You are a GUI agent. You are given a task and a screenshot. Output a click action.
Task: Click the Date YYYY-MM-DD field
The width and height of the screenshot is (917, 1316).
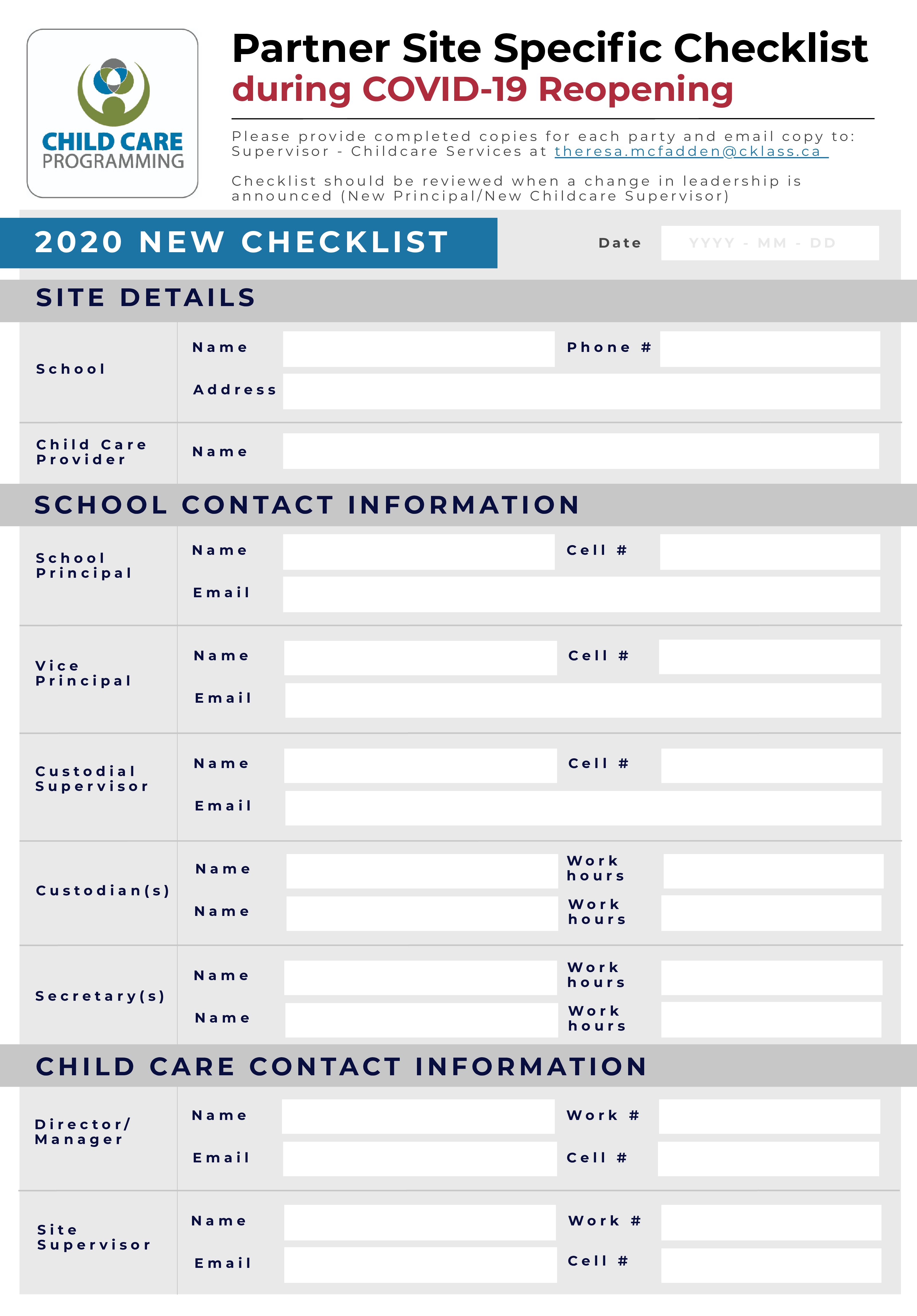pos(770,243)
